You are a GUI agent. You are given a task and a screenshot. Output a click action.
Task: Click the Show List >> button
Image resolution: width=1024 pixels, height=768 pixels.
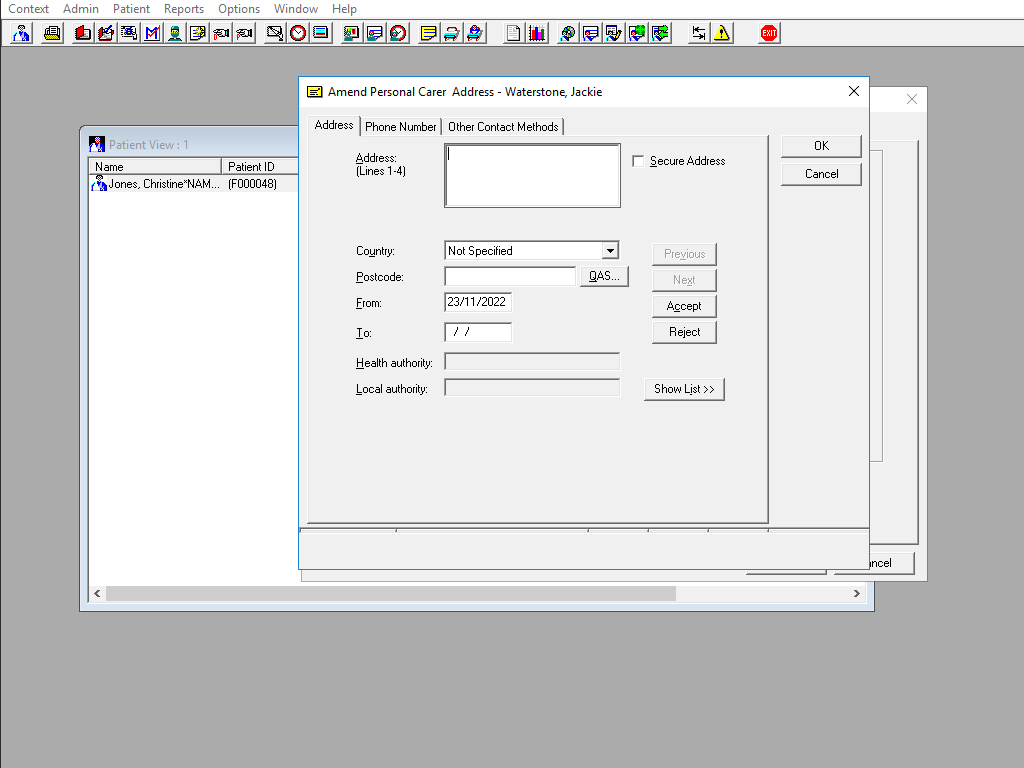pos(684,389)
